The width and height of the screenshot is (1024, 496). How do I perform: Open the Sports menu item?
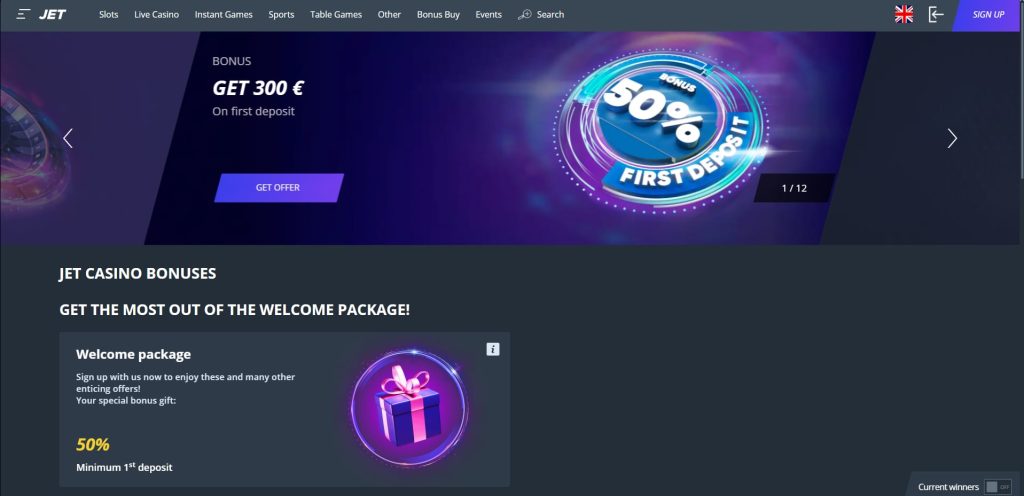point(281,14)
